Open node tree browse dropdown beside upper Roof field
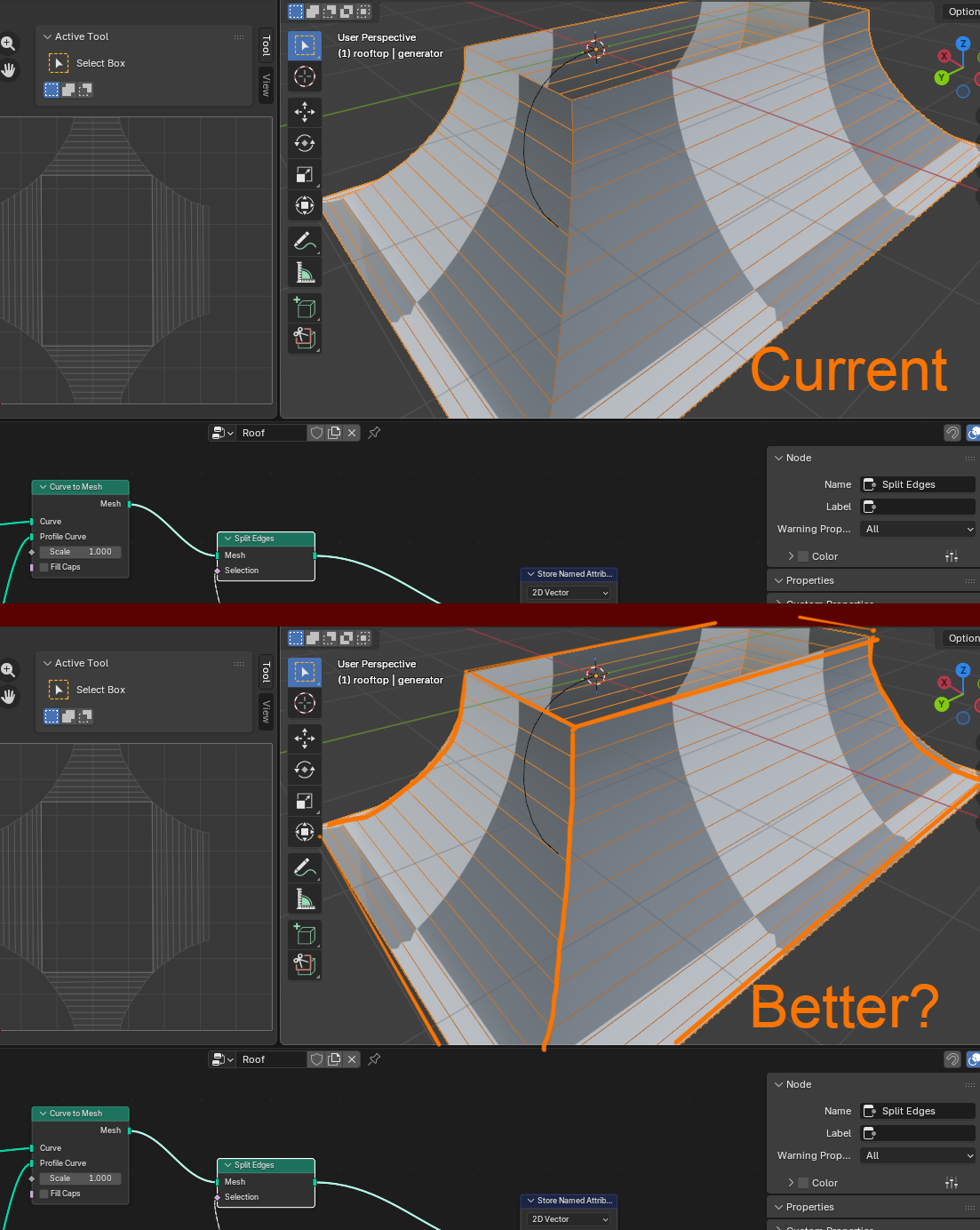 coord(222,433)
